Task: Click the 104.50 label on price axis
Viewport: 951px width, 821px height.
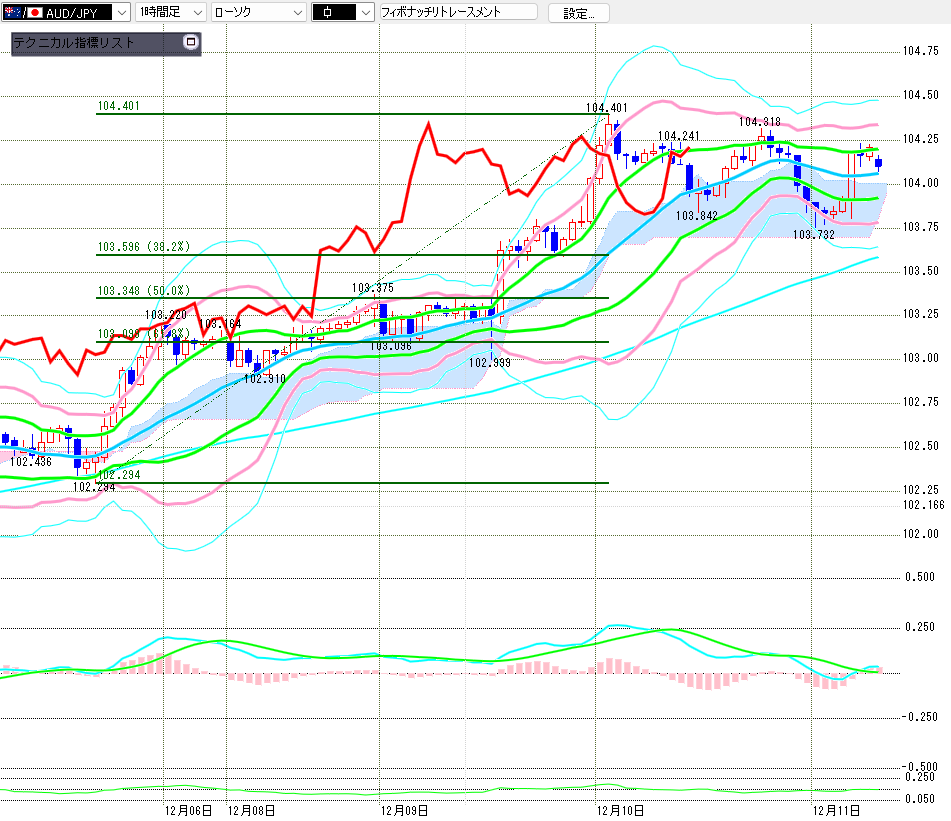Action: click(921, 95)
